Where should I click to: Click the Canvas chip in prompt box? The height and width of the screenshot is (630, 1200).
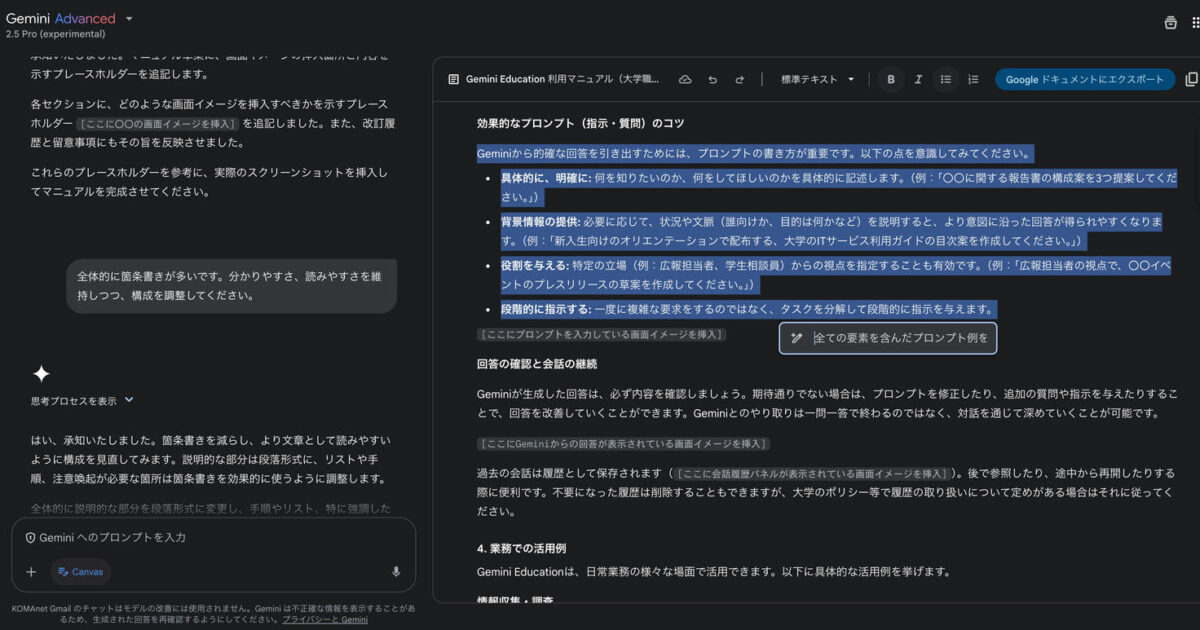point(80,572)
